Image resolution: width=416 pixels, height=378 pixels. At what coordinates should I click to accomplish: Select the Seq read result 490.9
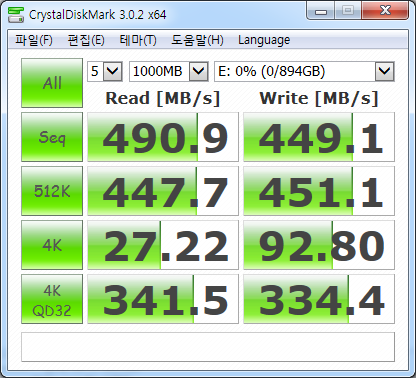coord(163,137)
